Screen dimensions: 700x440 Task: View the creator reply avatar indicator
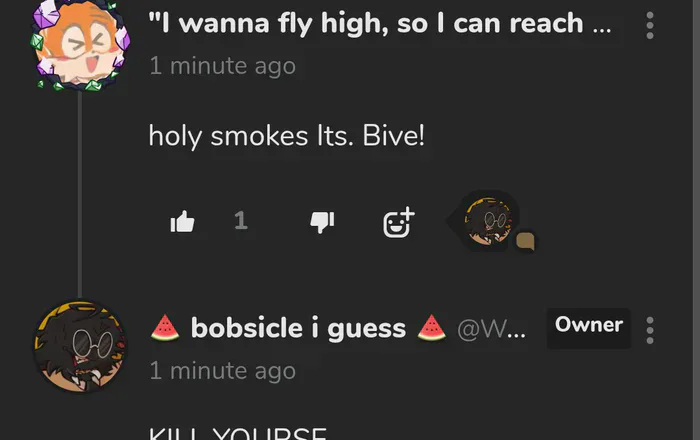tap(487, 220)
